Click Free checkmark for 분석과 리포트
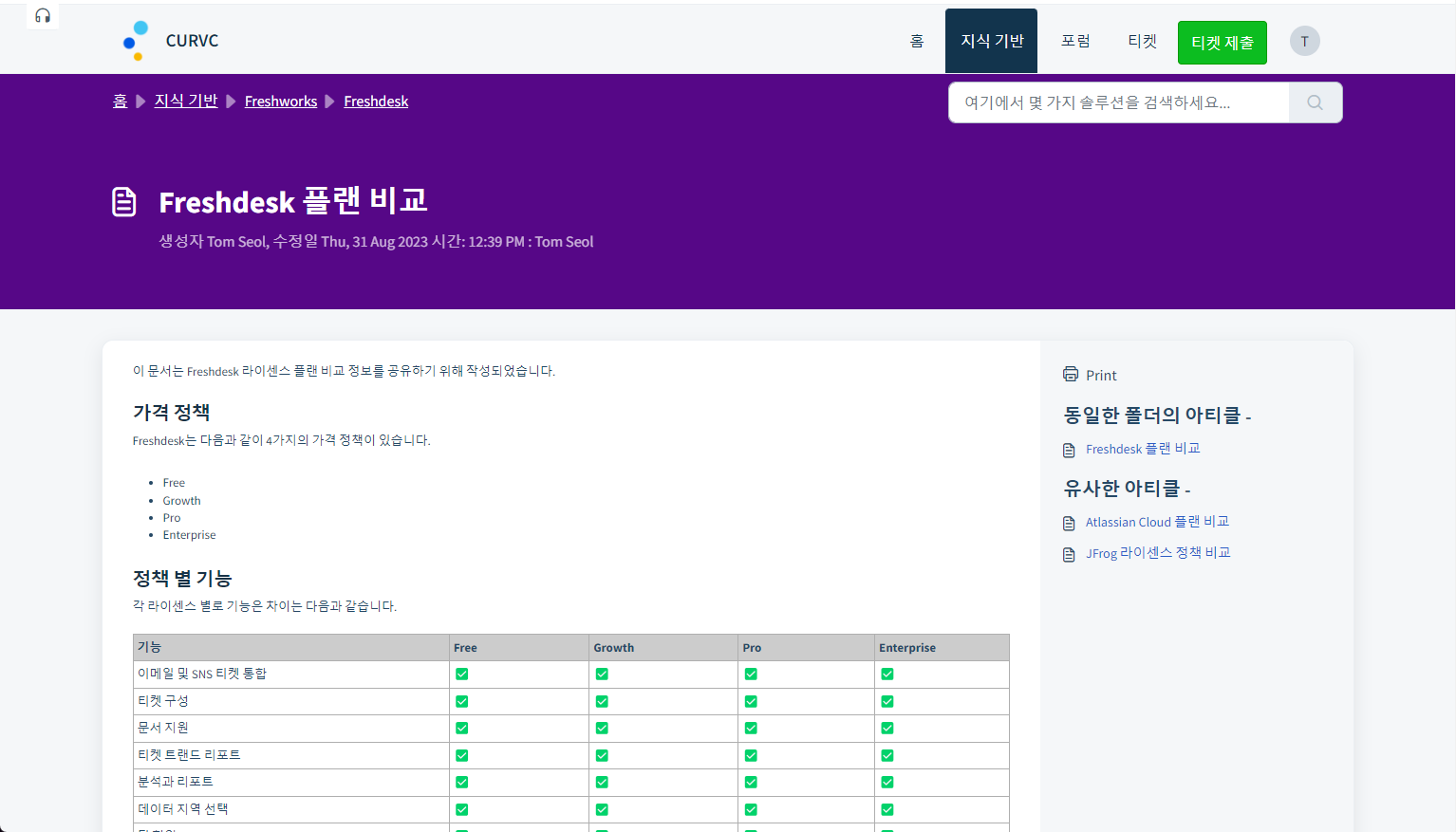The image size is (1456, 832). (x=461, y=783)
